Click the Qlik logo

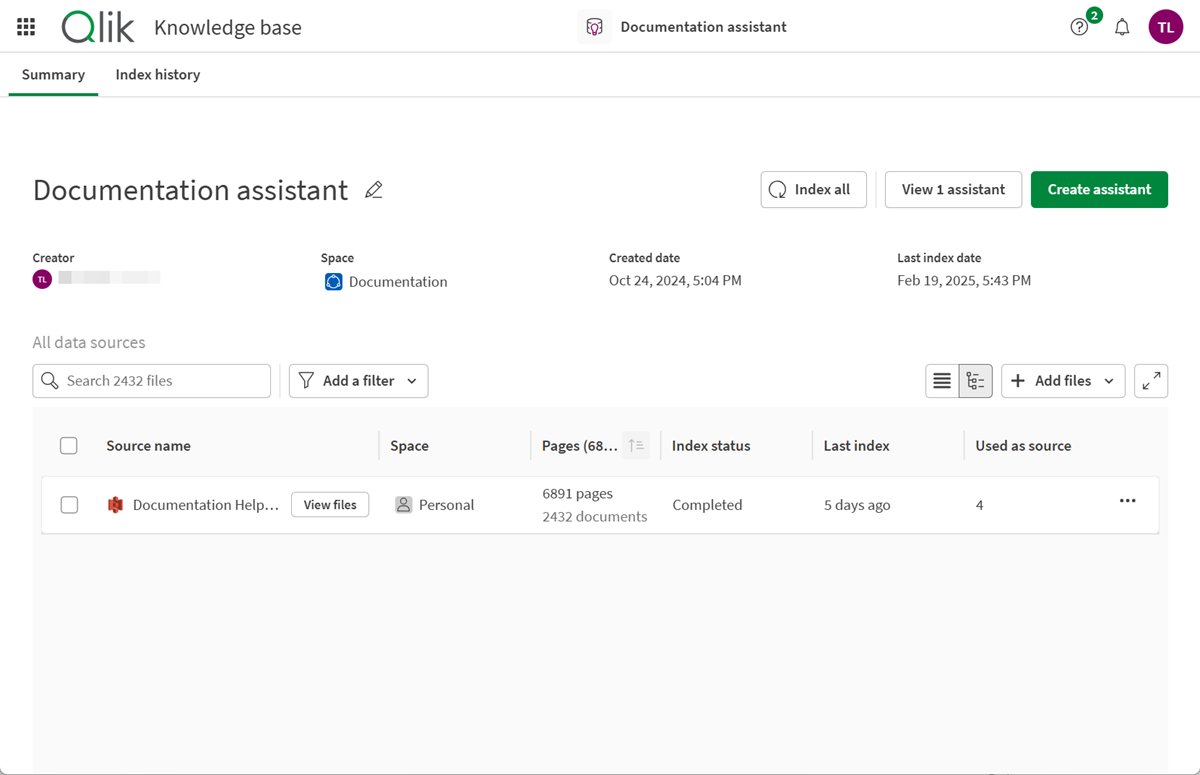tap(98, 27)
